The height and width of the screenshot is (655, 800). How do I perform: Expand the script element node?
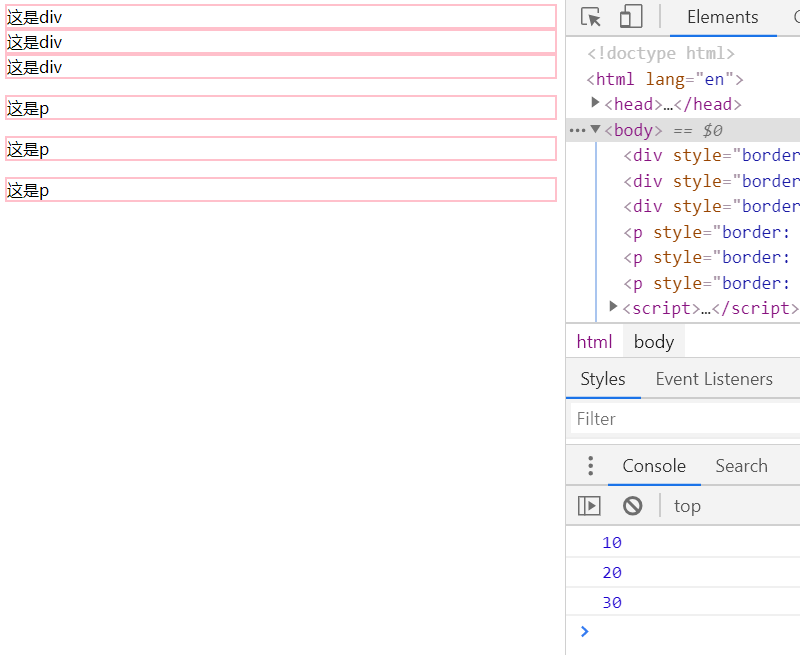pos(613,306)
